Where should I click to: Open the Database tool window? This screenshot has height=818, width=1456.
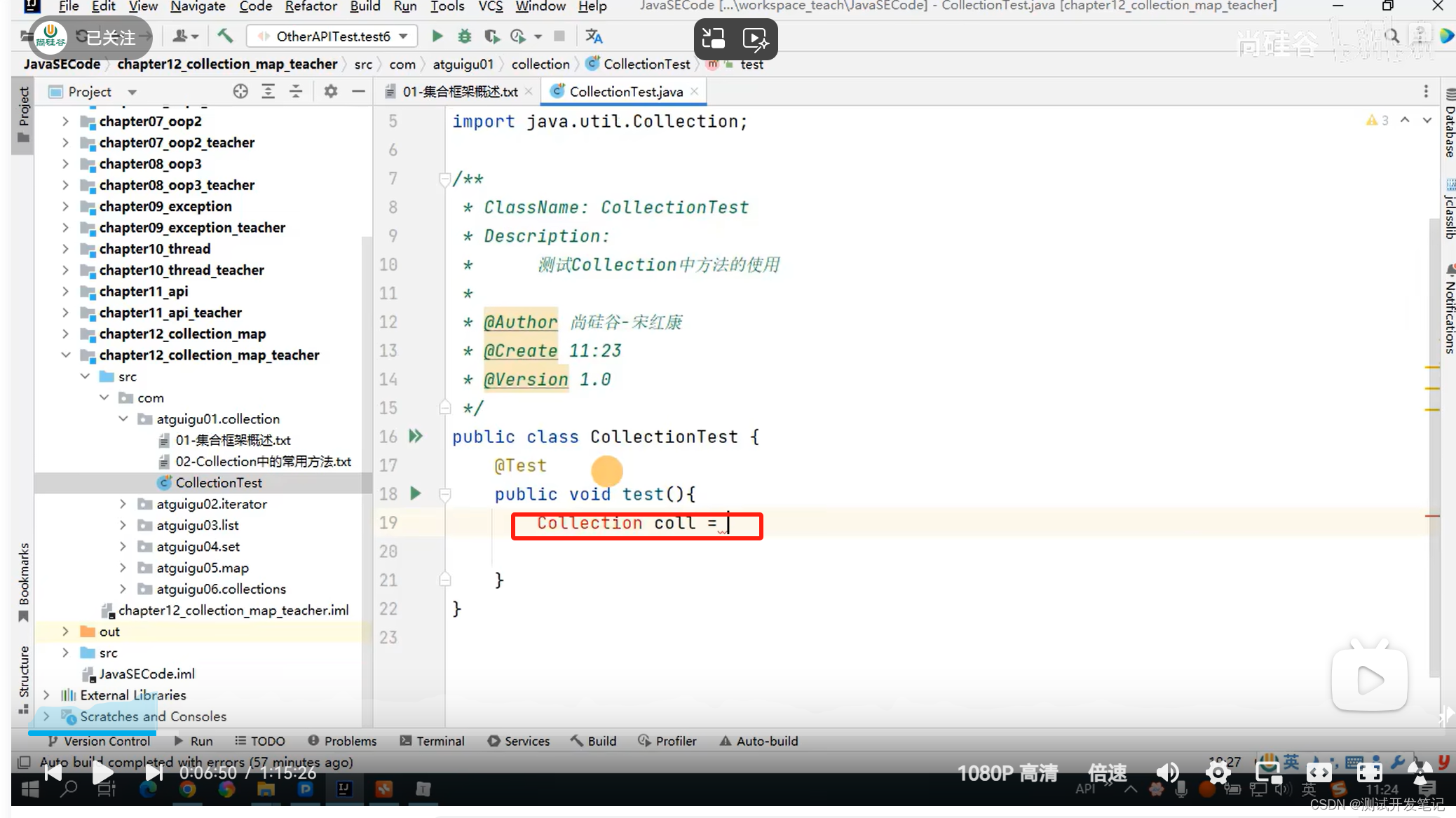tap(1449, 123)
